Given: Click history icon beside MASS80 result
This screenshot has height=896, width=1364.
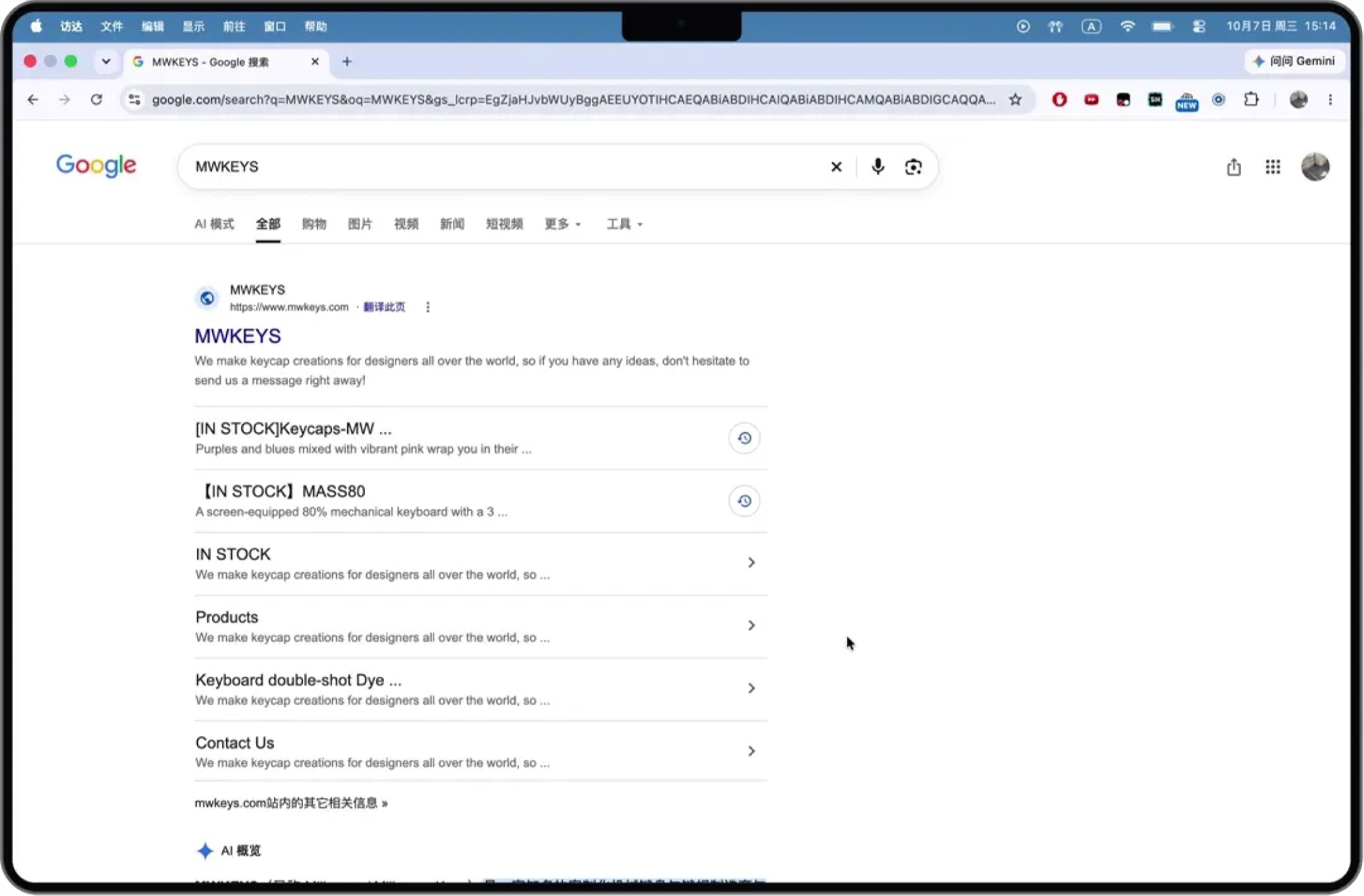Looking at the screenshot, I should pyautogui.click(x=744, y=501).
